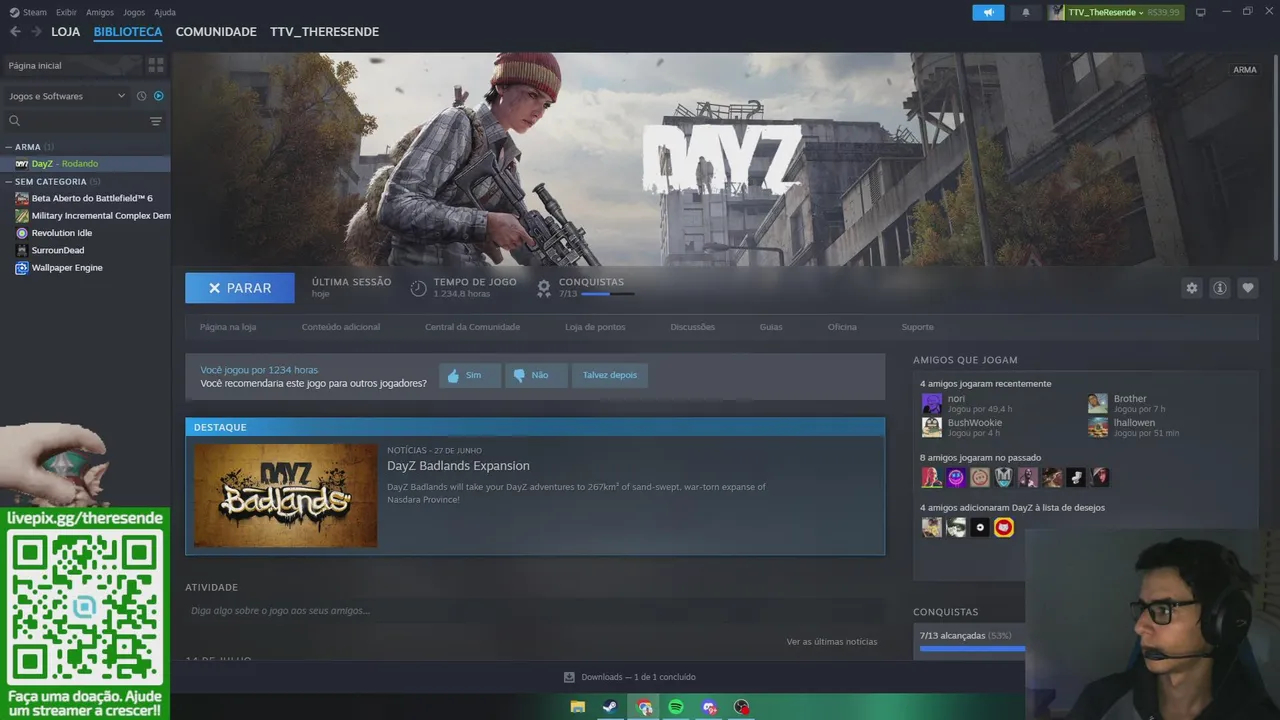Image resolution: width=1280 pixels, height=720 pixels.
Task: Open Spotify from the taskbar
Action: (x=676, y=707)
